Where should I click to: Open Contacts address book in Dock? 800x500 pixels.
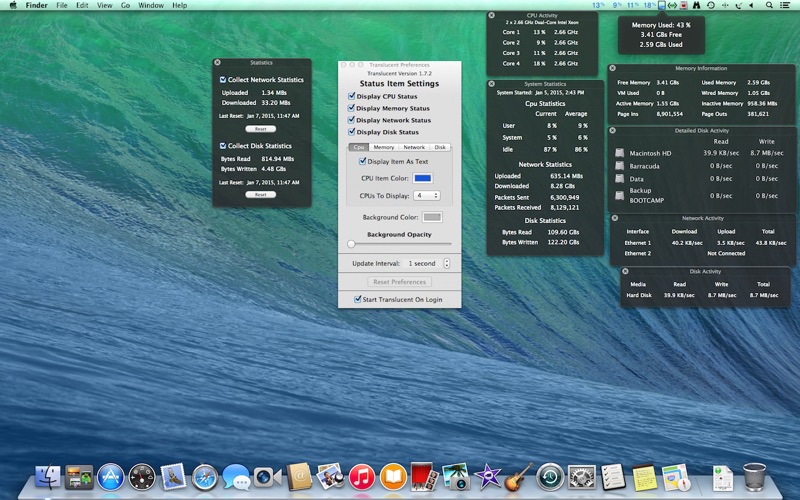(299, 477)
